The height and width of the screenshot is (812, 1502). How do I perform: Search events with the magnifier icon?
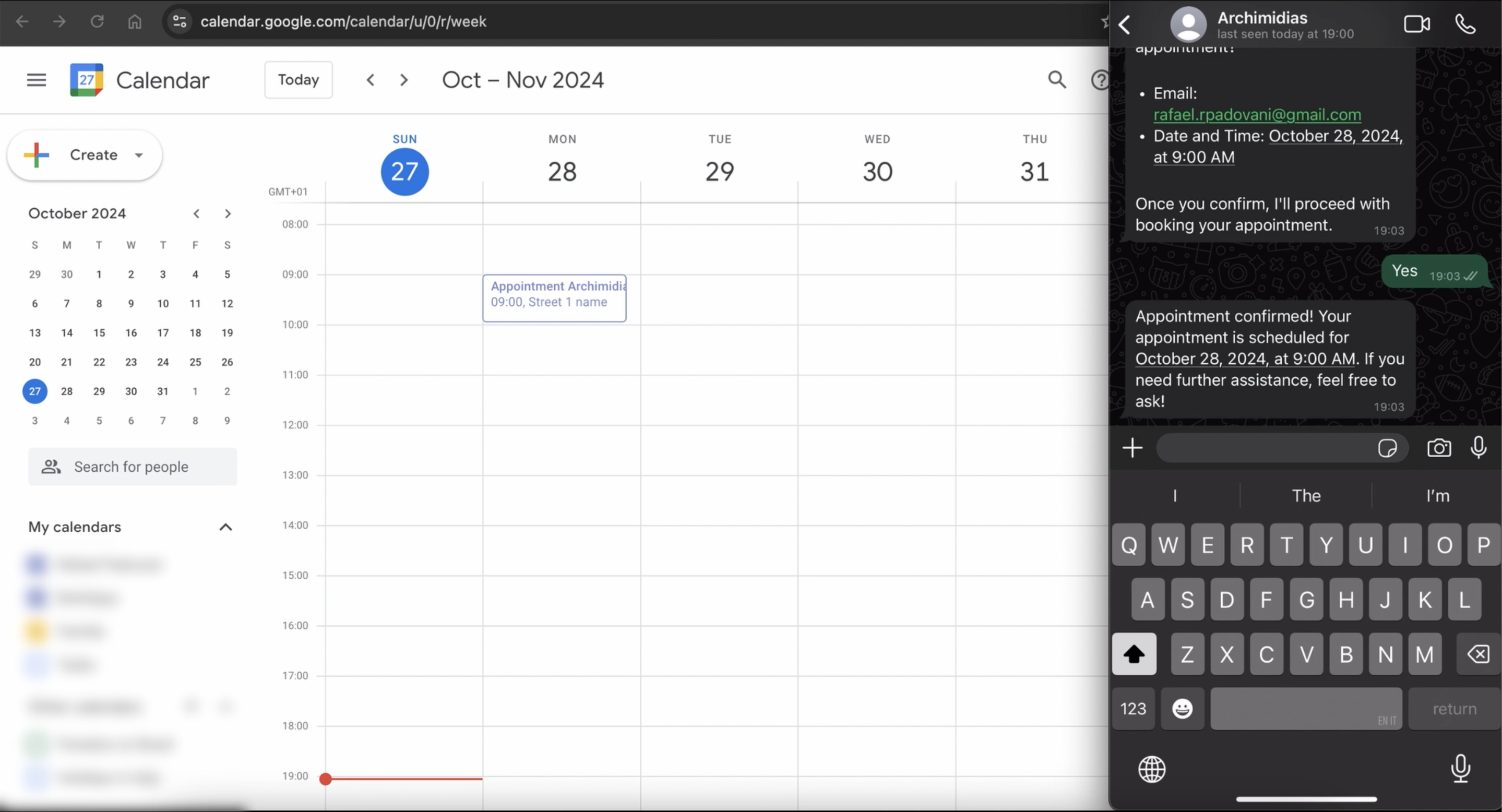(1056, 80)
